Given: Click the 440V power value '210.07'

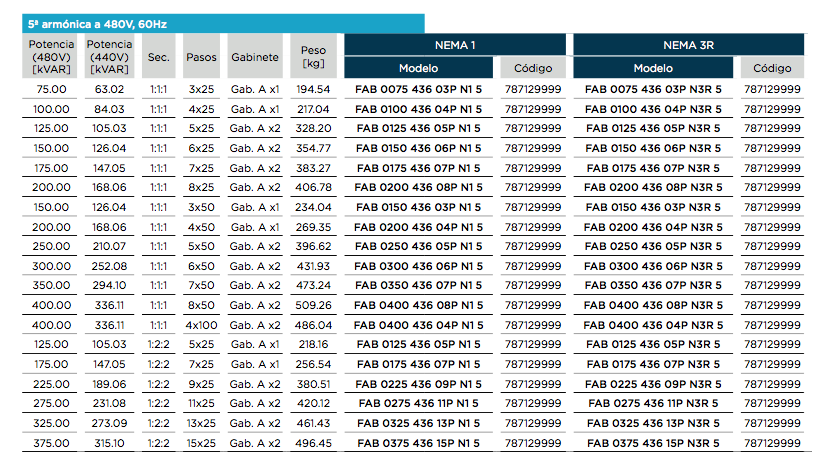Looking at the screenshot, I should click(x=109, y=246).
